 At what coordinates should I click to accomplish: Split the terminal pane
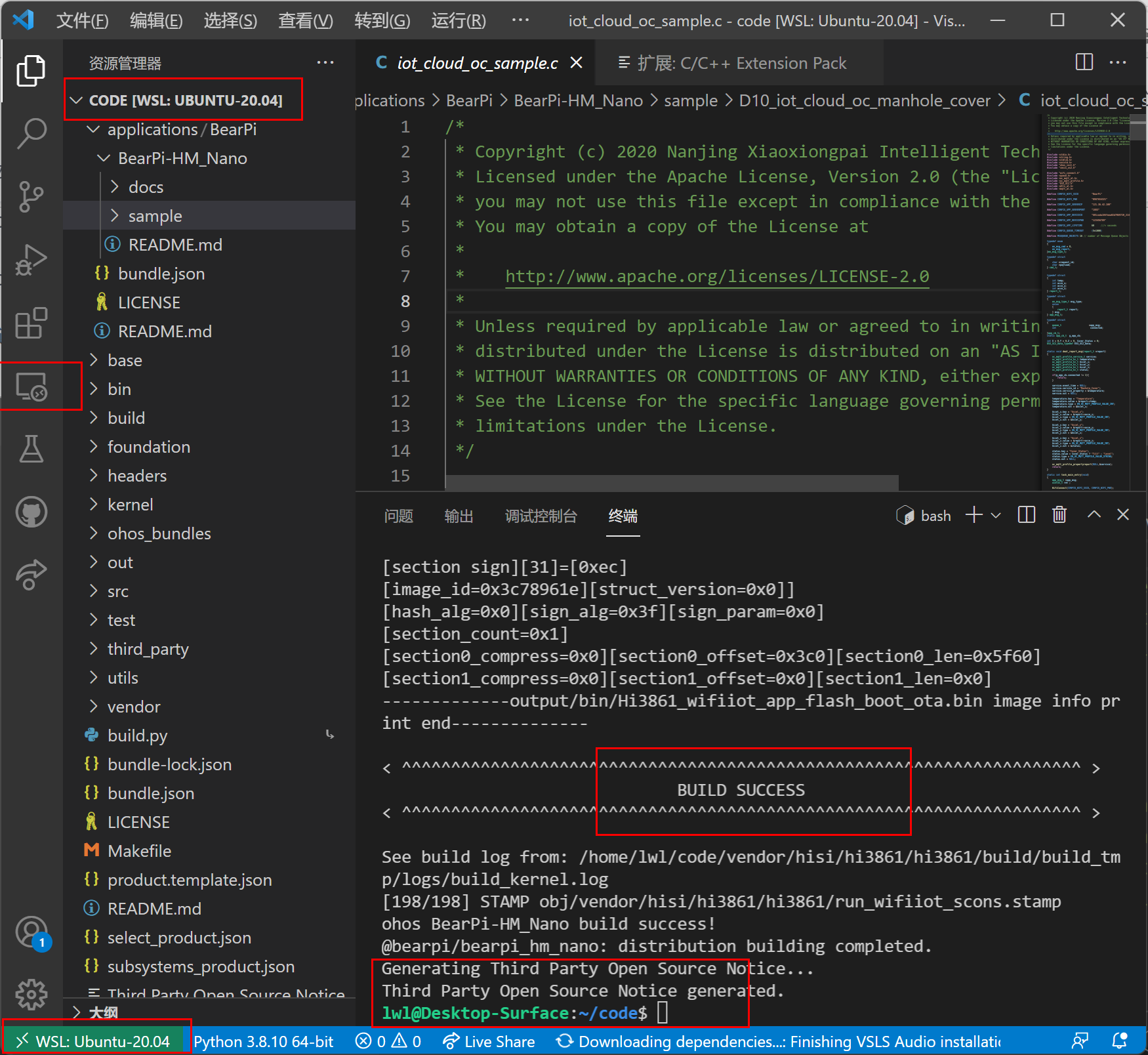pos(1026,515)
